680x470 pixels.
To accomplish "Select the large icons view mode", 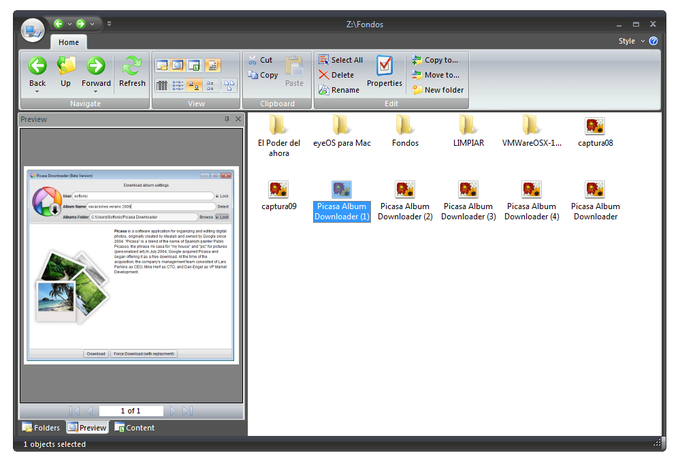I will (x=194, y=85).
